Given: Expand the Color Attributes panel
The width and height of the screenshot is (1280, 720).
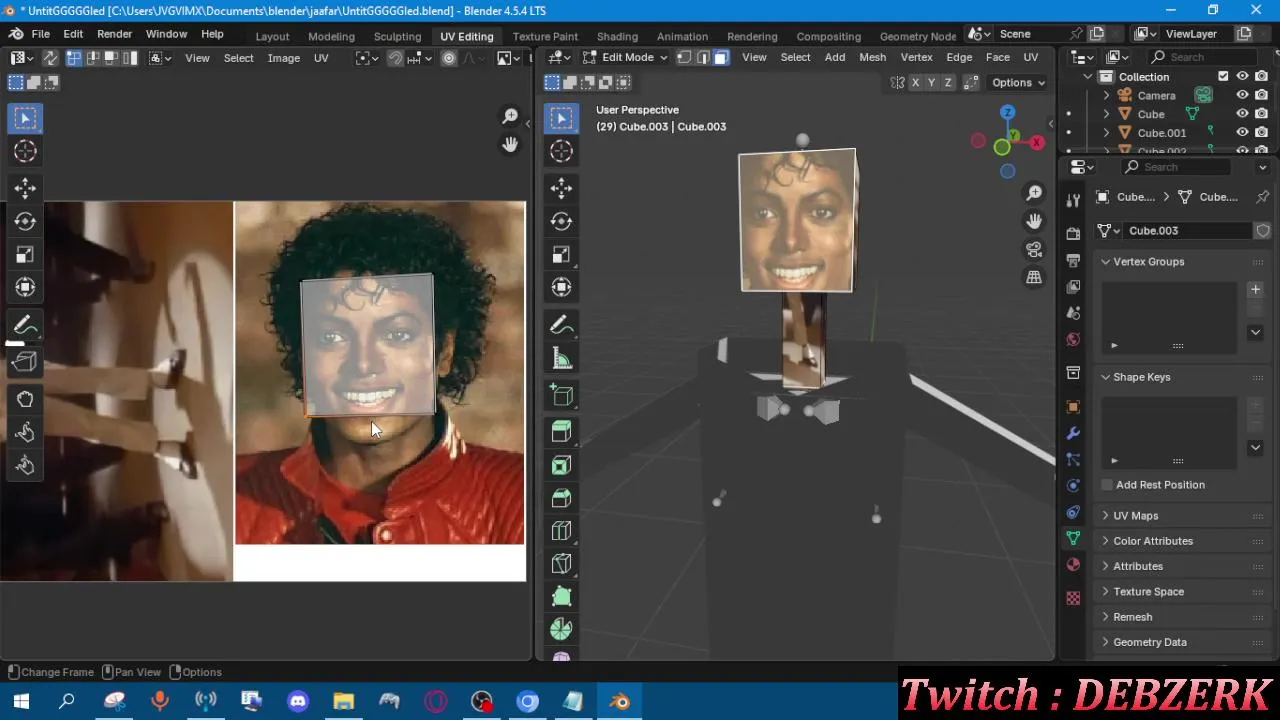Looking at the screenshot, I should point(1153,541).
